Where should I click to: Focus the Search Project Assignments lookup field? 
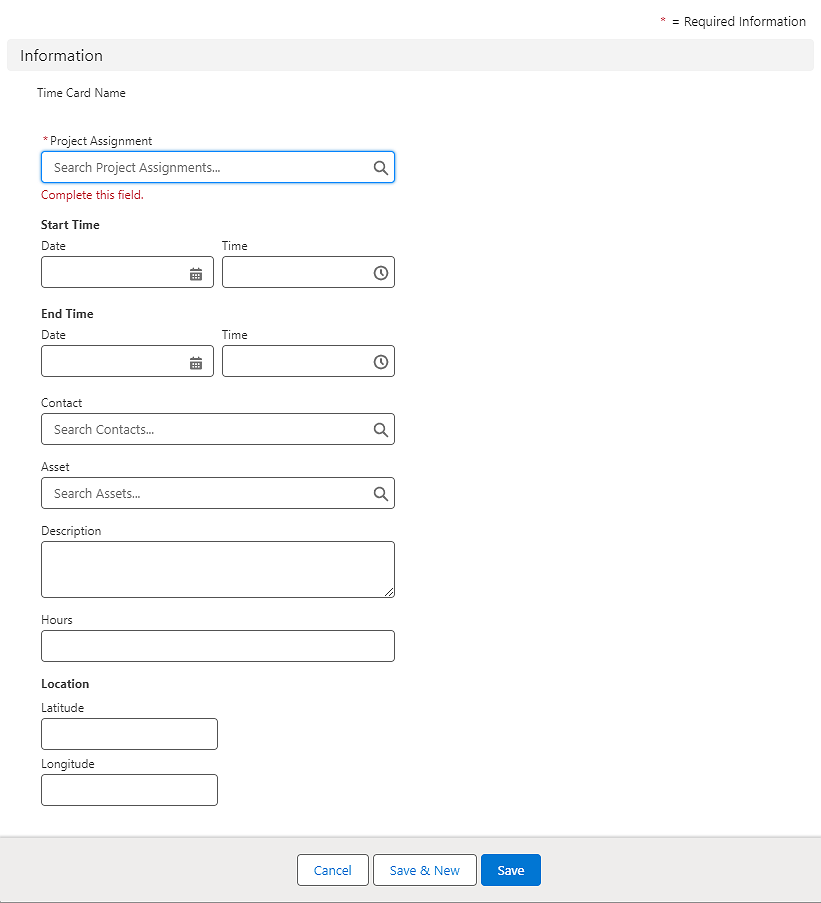205,168
